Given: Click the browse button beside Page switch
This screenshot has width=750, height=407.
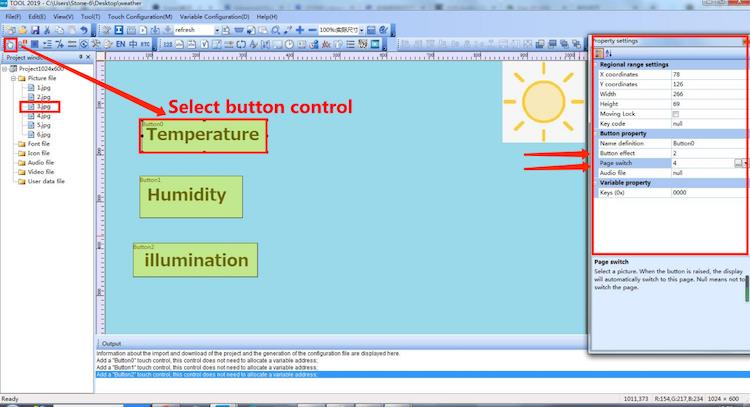Looking at the screenshot, I should (737, 162).
